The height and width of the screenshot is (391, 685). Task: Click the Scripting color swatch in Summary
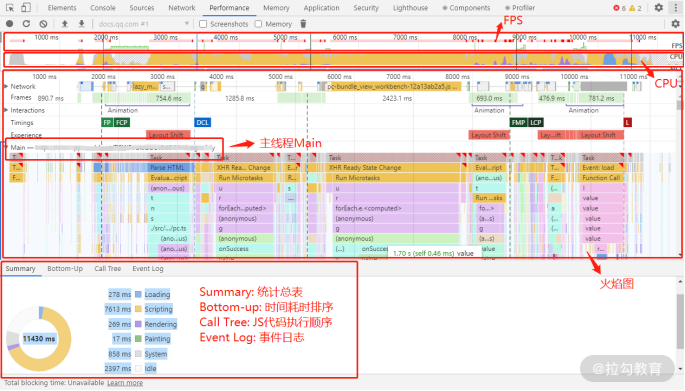click(138, 309)
